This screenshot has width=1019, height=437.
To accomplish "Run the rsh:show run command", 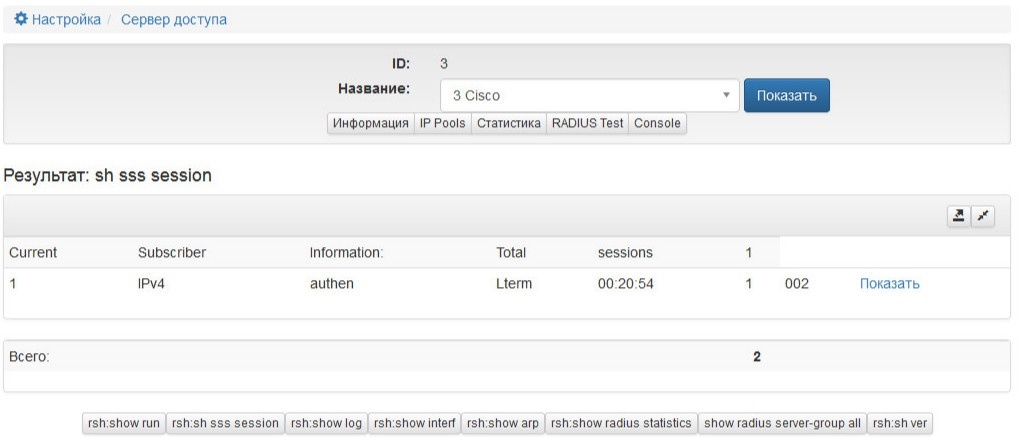I will [x=123, y=423].
